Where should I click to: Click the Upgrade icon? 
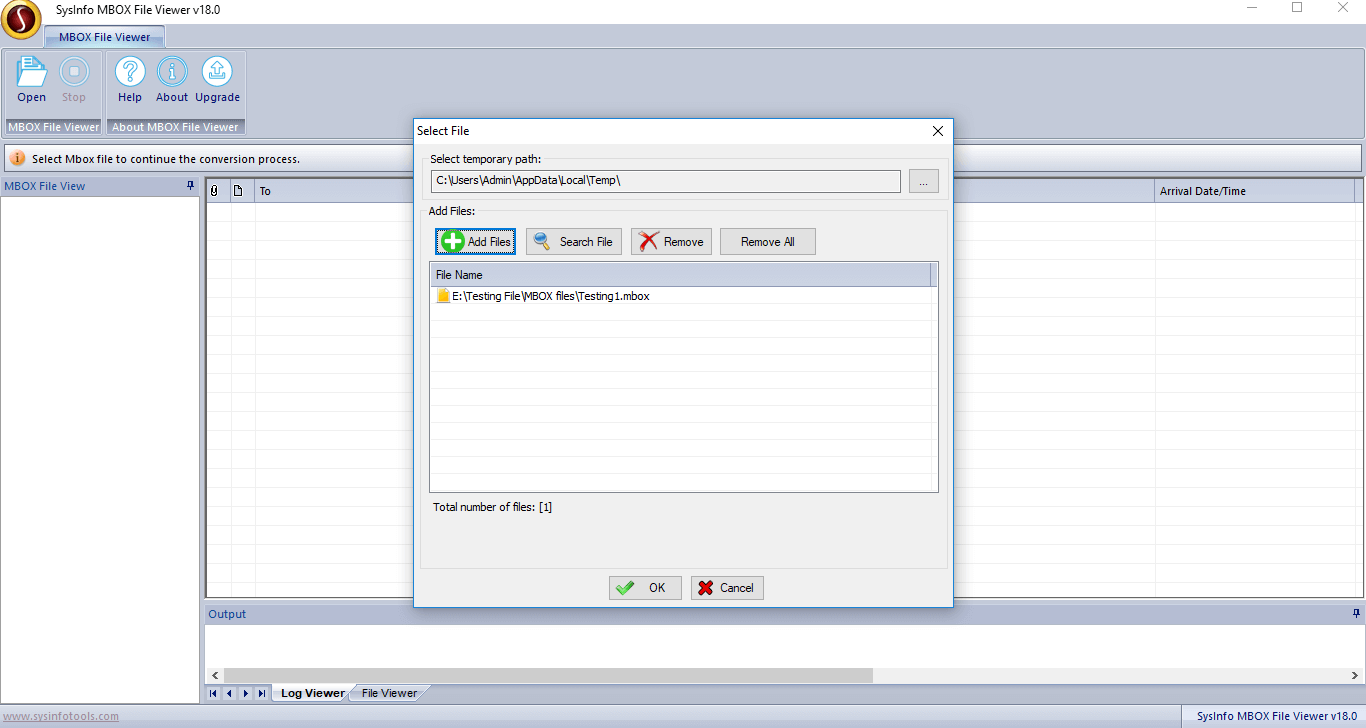(x=217, y=80)
